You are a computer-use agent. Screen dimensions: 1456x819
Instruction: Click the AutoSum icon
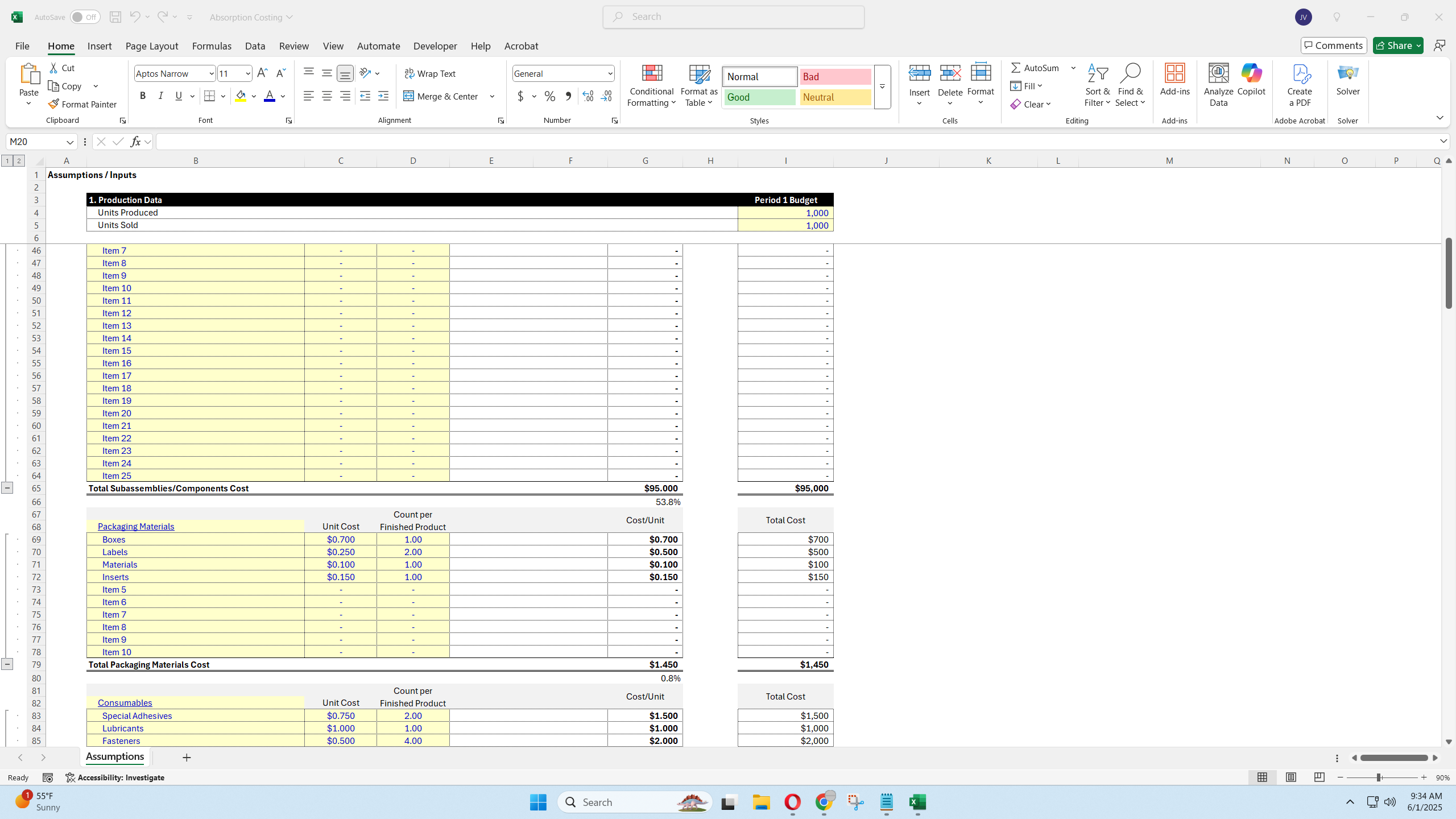(1017, 68)
